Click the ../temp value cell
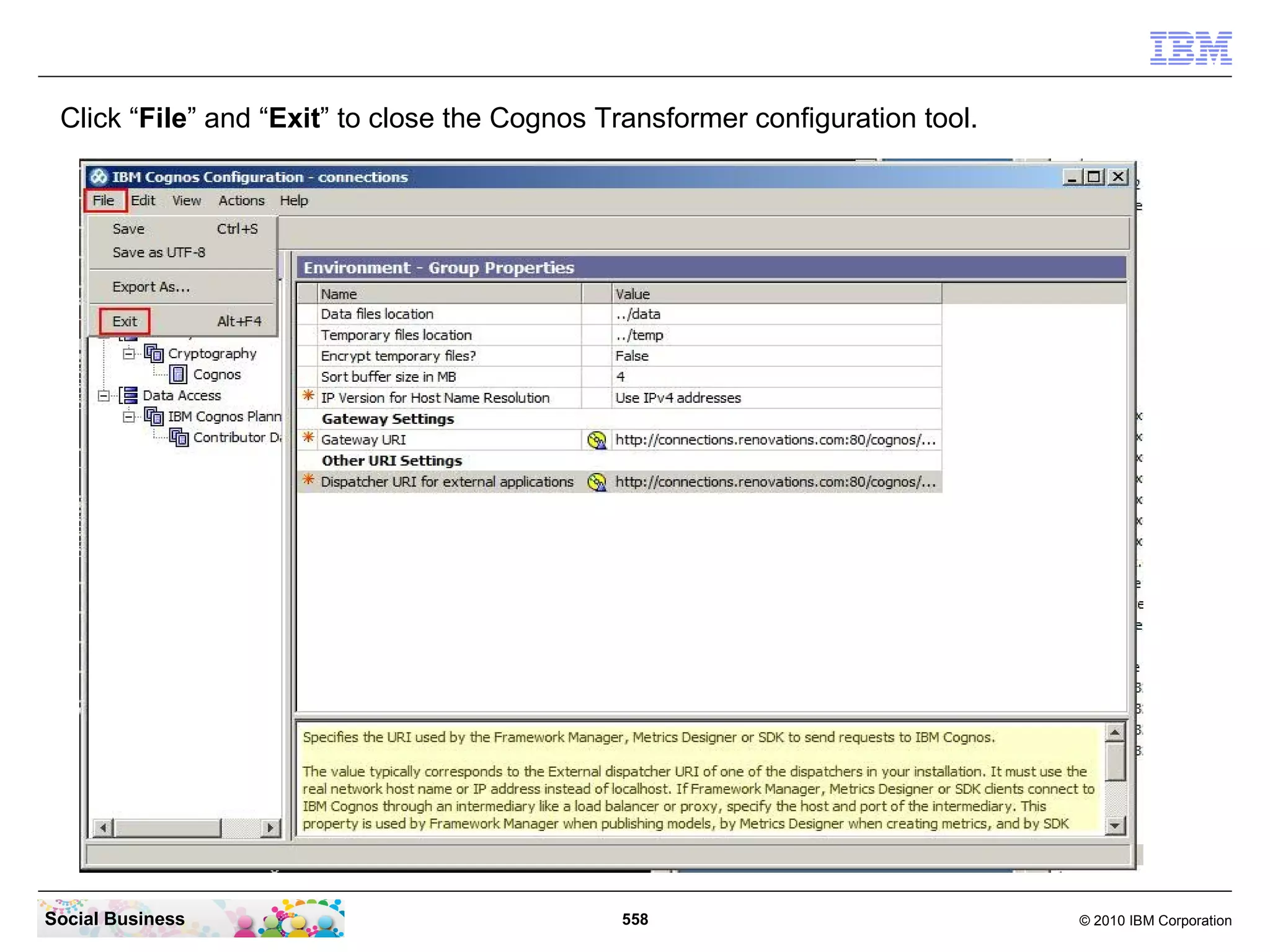Viewport: 1270px width, 952px height. click(777, 335)
